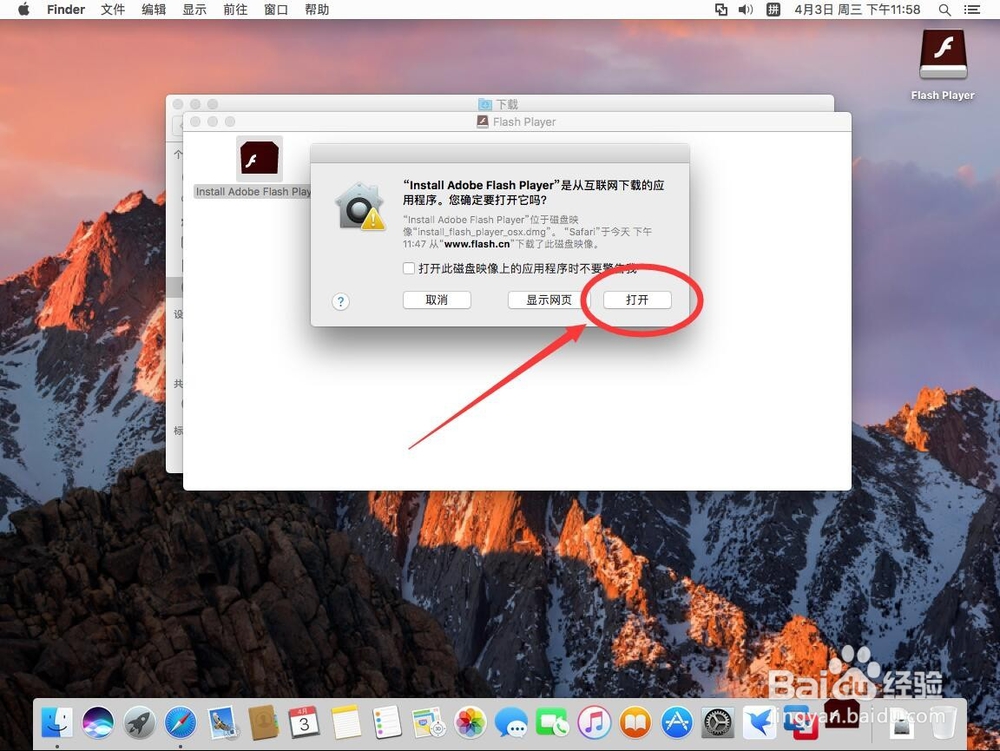Open Photos from the Dock

click(x=470, y=723)
